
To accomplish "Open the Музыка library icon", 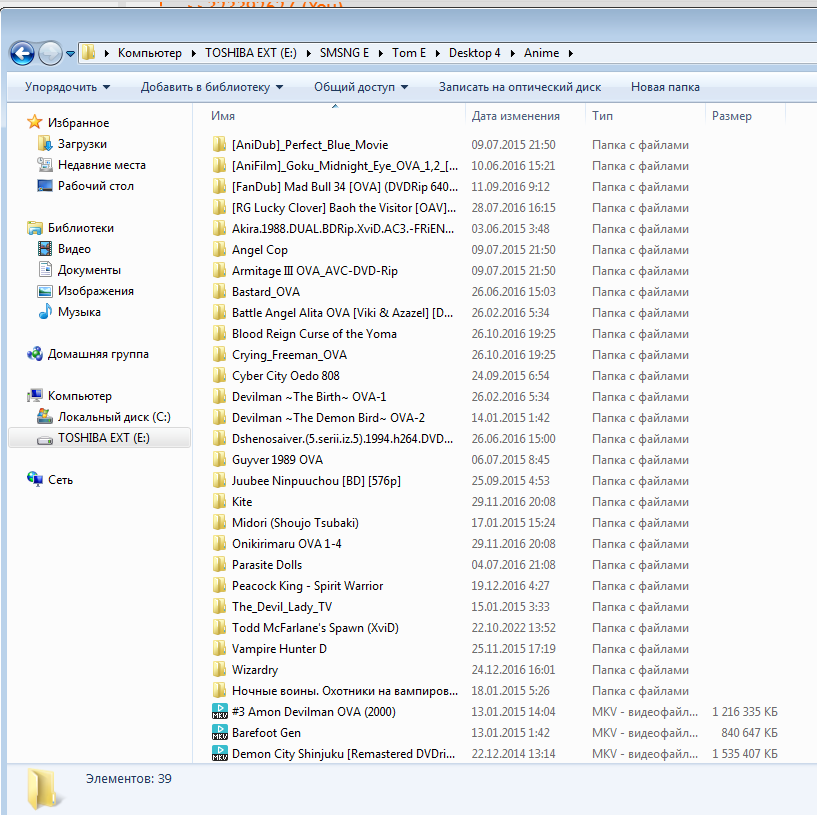I will point(45,312).
